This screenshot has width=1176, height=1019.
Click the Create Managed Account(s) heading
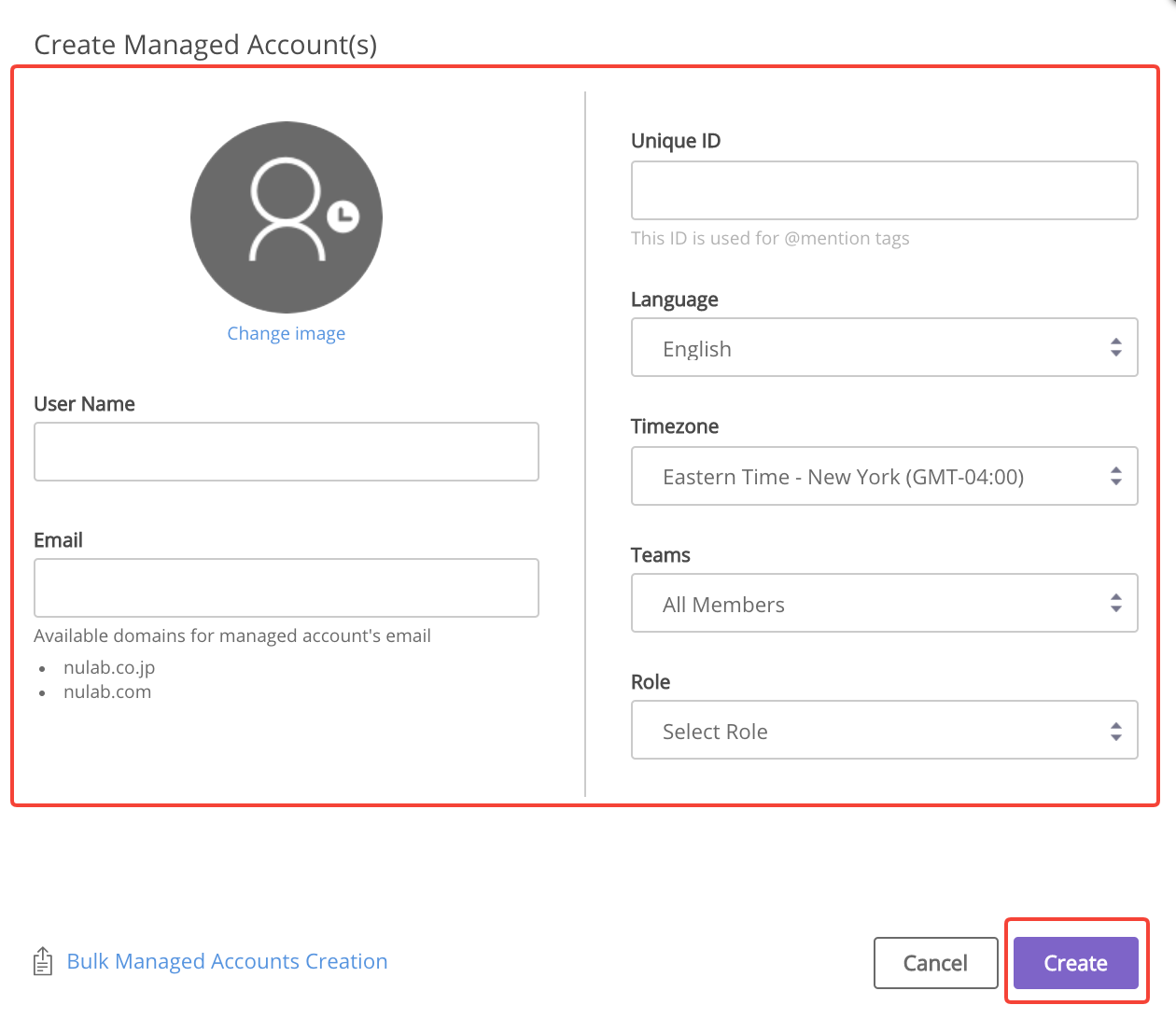pyautogui.click(x=205, y=45)
